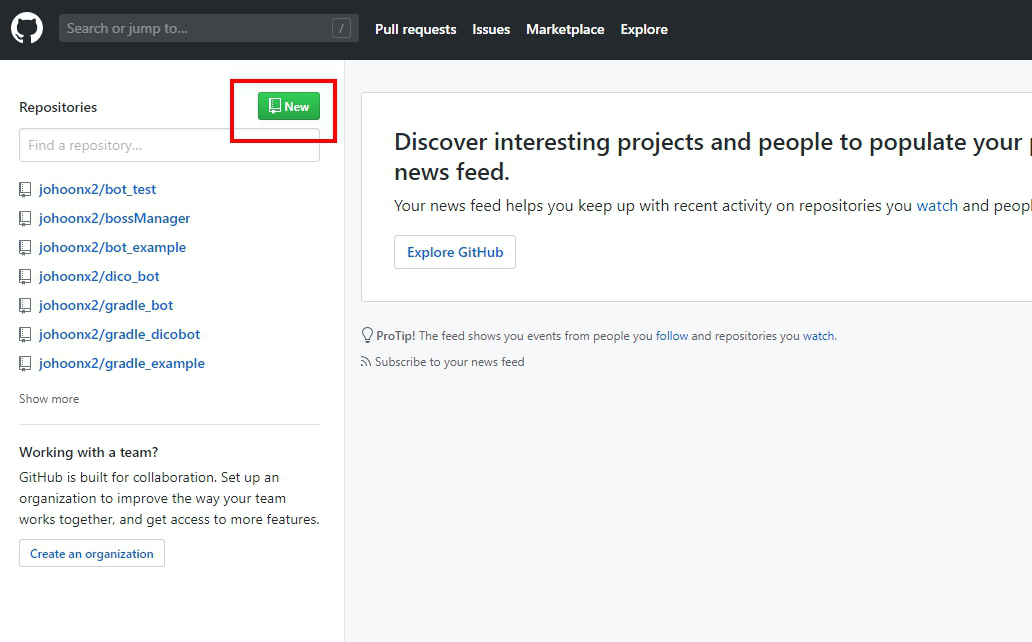1032x642 pixels.
Task: Click Create an organization button
Action: point(91,554)
